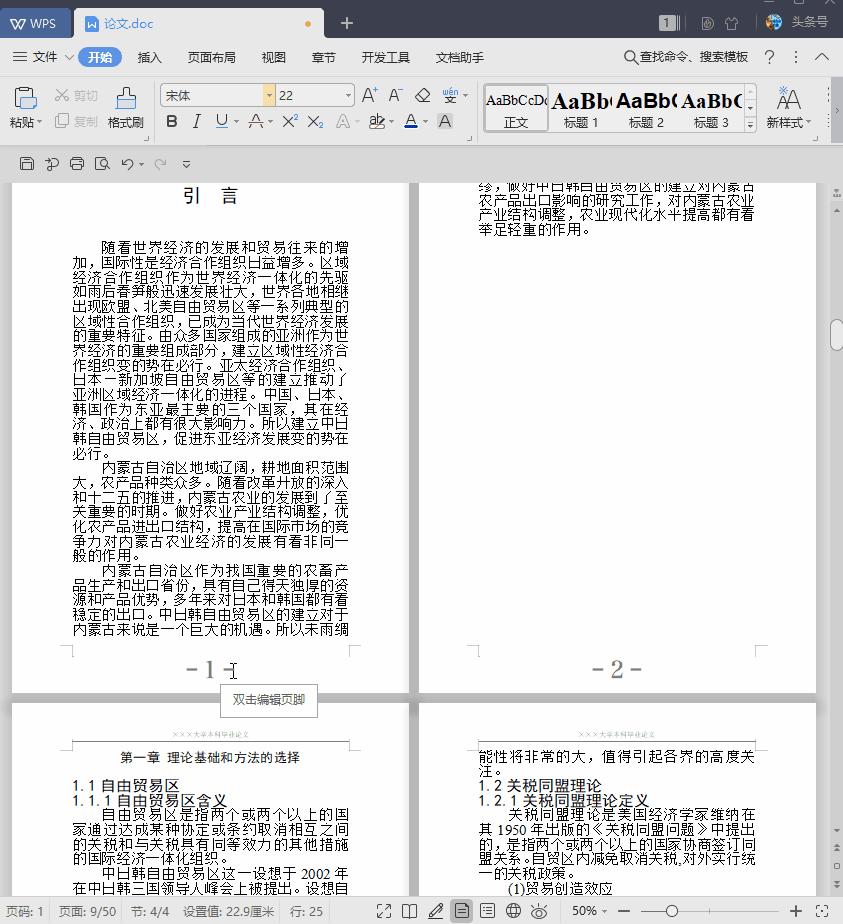
Task: Click the save icon in quick access bar
Action: click(27, 163)
